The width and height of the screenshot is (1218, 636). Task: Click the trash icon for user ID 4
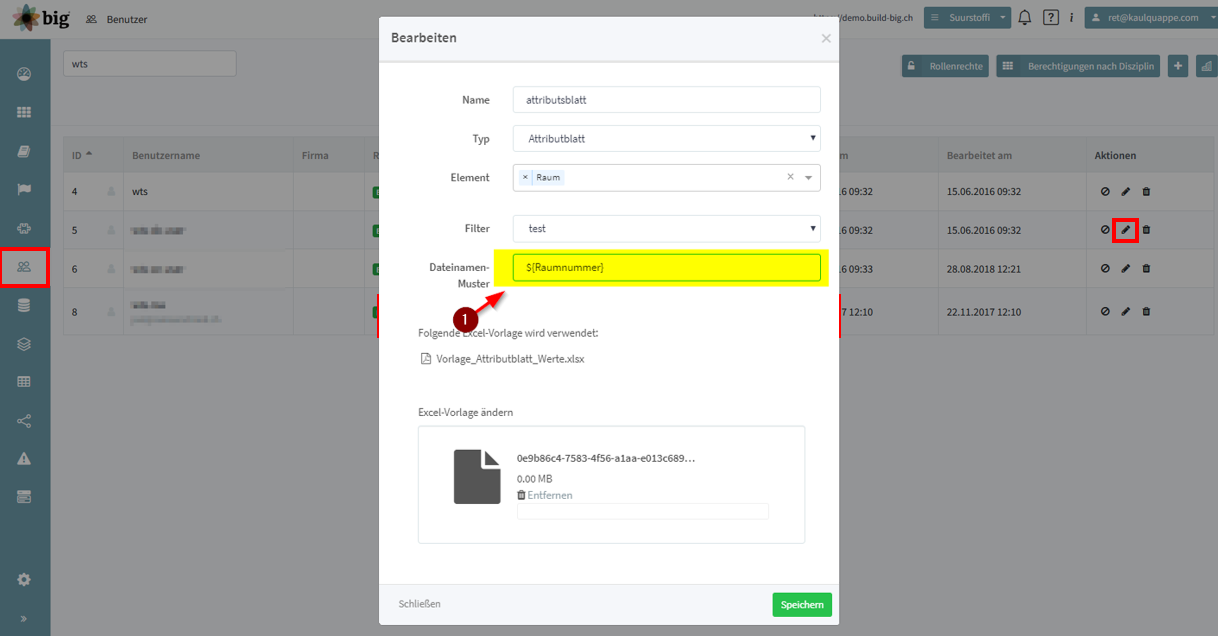(x=1146, y=191)
